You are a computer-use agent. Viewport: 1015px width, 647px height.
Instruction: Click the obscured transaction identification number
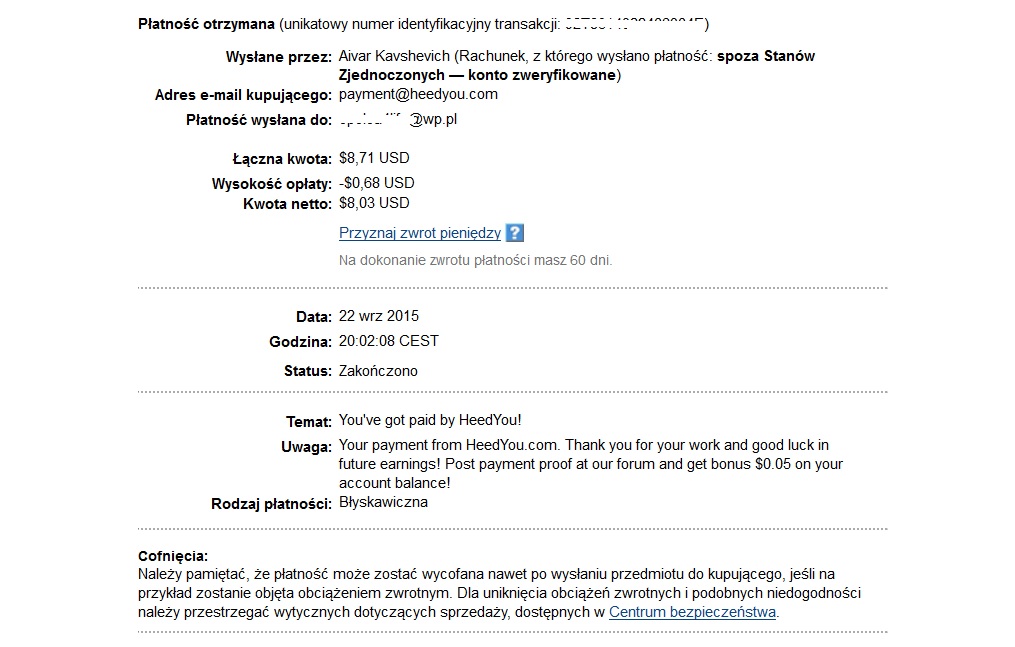point(634,24)
